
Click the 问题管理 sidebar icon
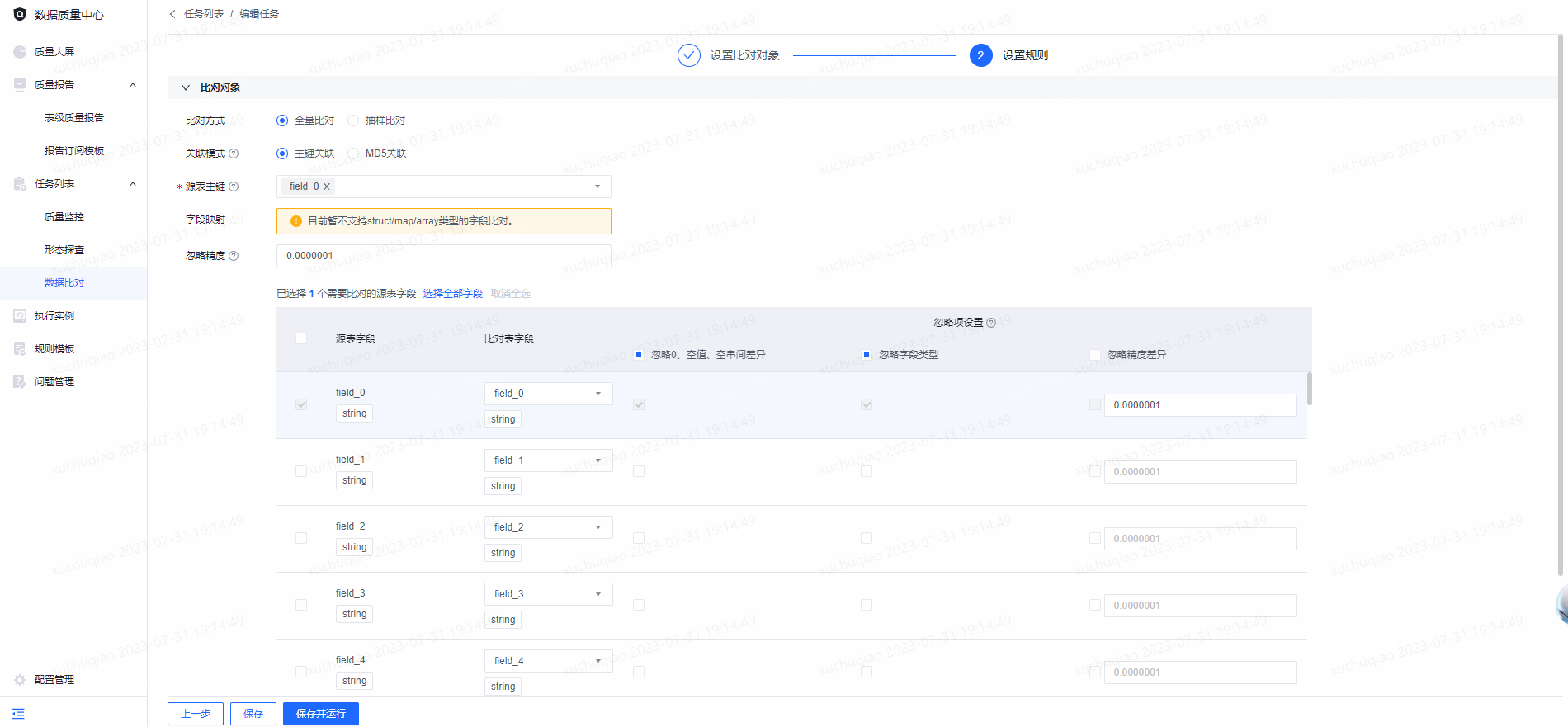20,382
